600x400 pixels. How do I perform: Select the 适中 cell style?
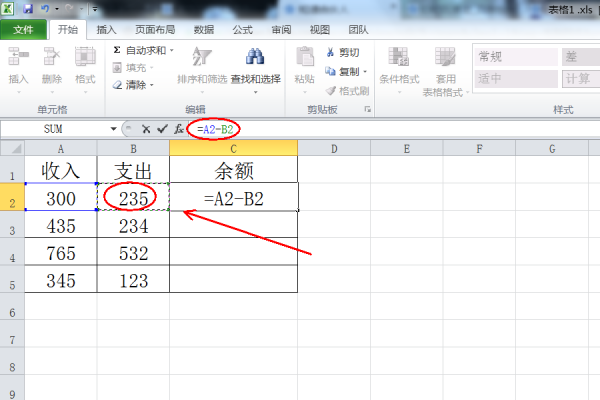(x=516, y=78)
